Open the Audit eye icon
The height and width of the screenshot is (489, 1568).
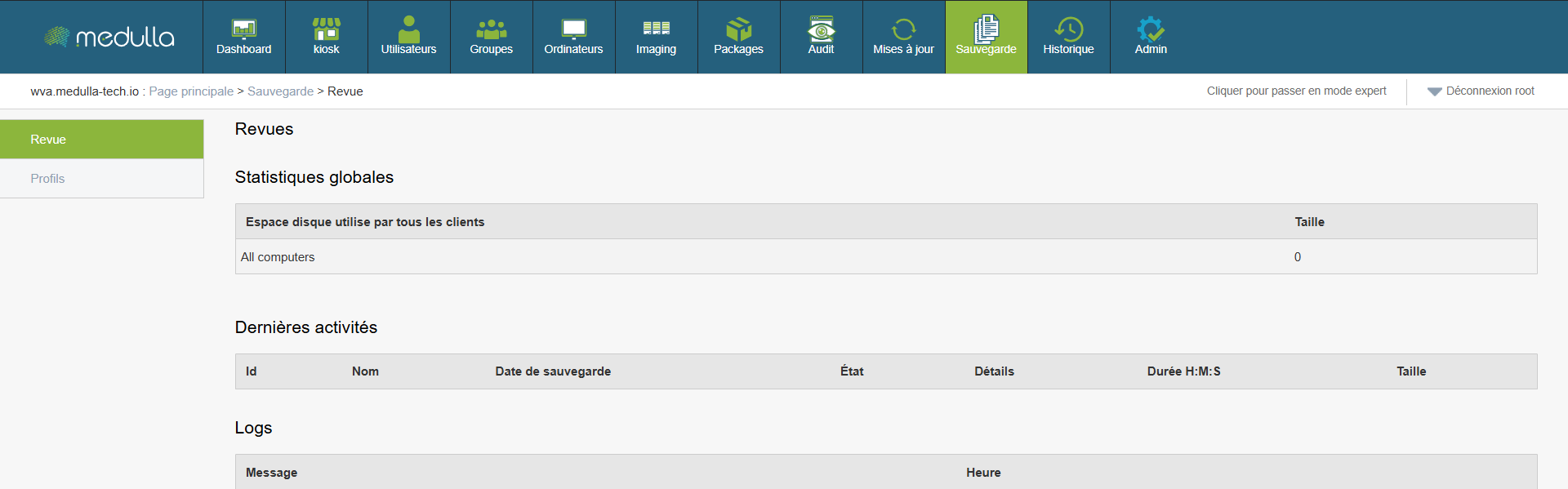pyautogui.click(x=821, y=29)
